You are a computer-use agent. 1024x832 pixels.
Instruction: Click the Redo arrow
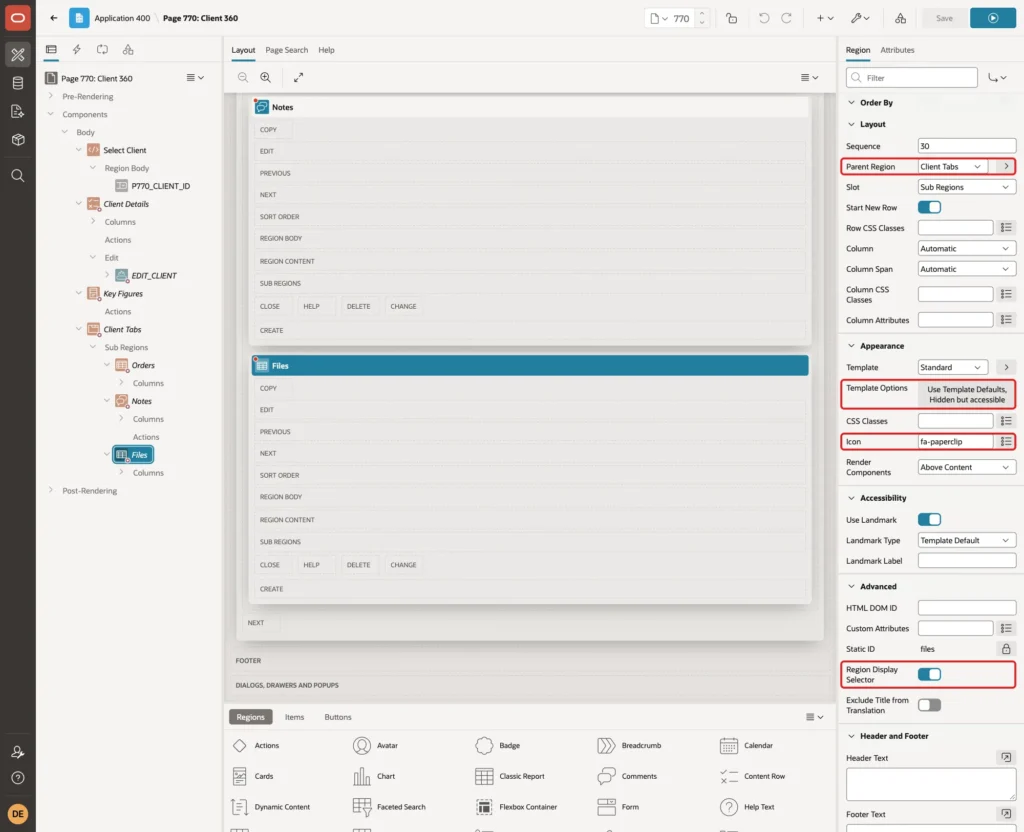tap(786, 18)
